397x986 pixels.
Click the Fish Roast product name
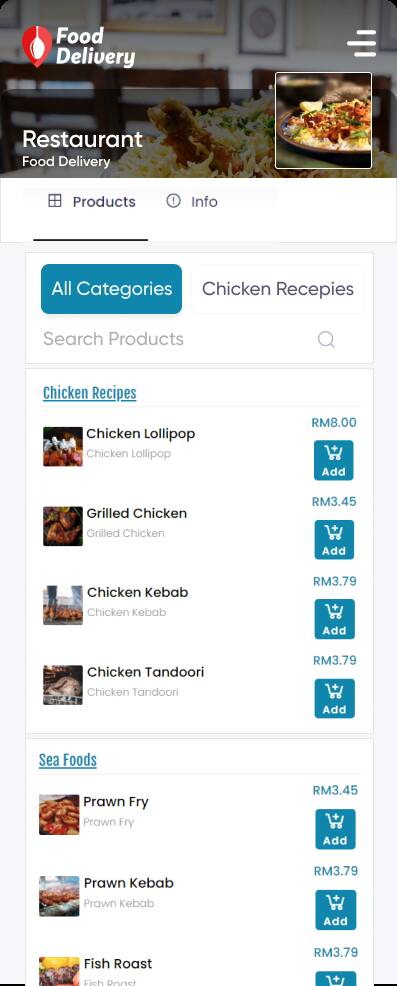118,963
